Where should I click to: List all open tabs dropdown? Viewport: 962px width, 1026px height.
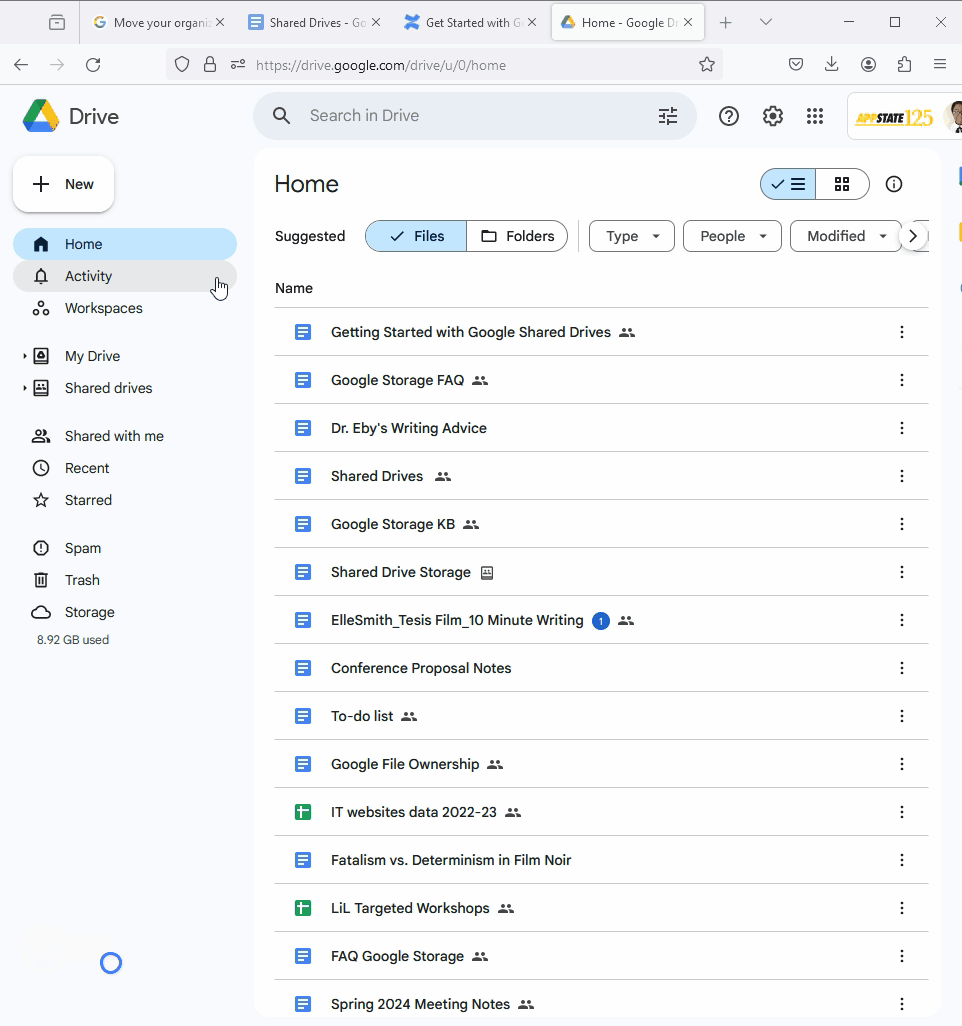(x=766, y=22)
